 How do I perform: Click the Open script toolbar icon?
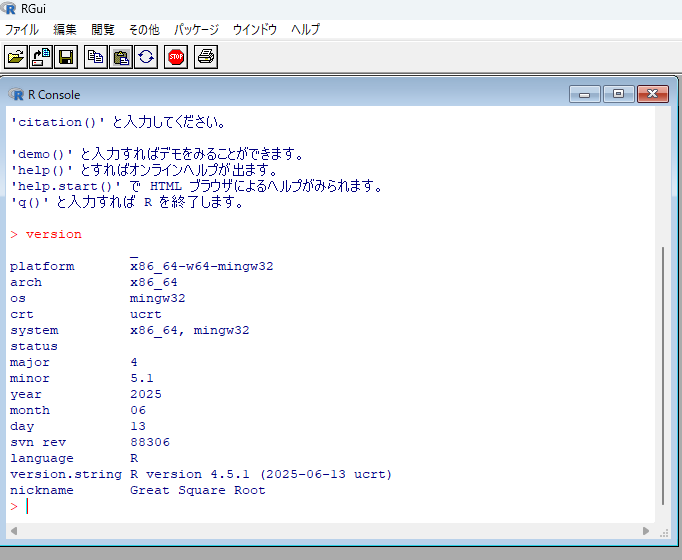click(x=16, y=57)
